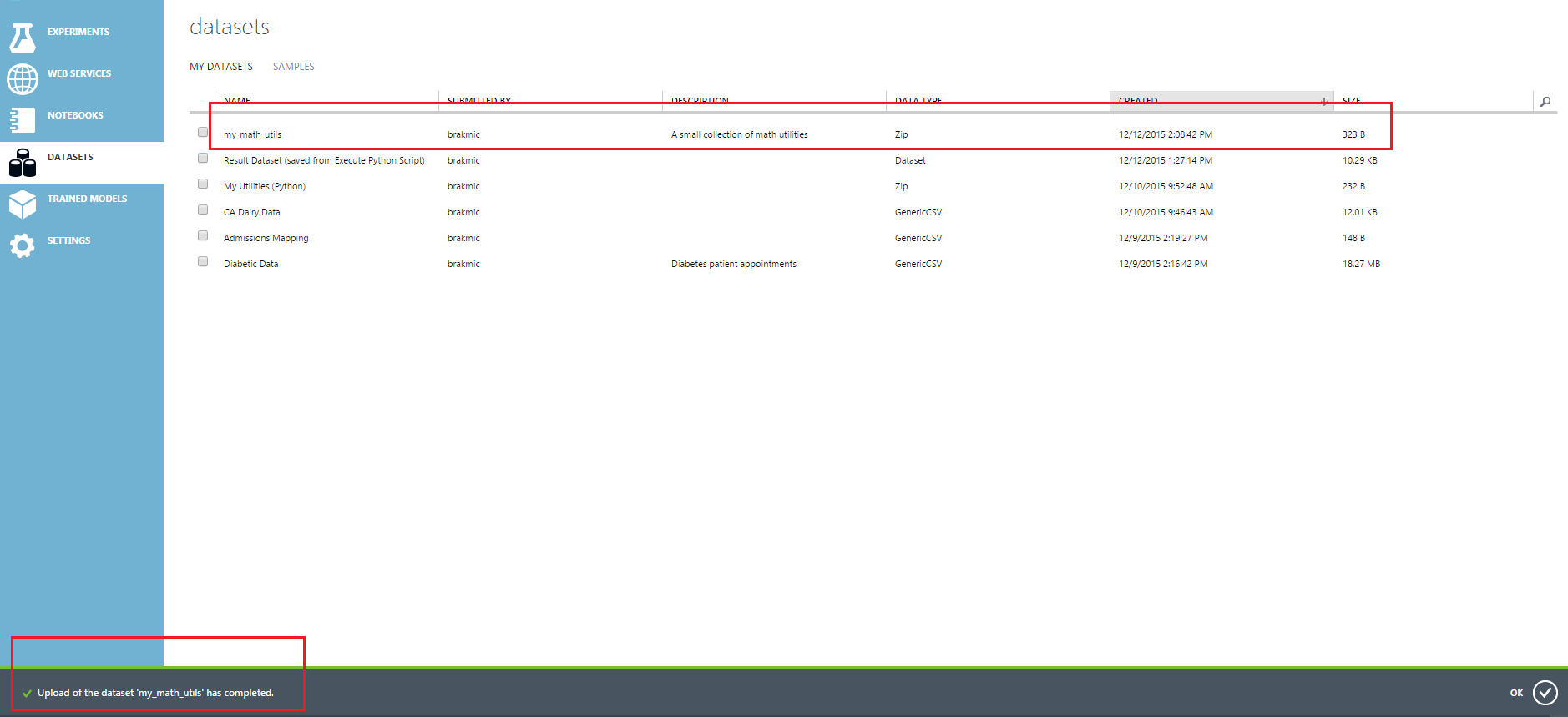Click 'Diabetes patient appointments' description
This screenshot has width=1568, height=717.
click(x=734, y=264)
